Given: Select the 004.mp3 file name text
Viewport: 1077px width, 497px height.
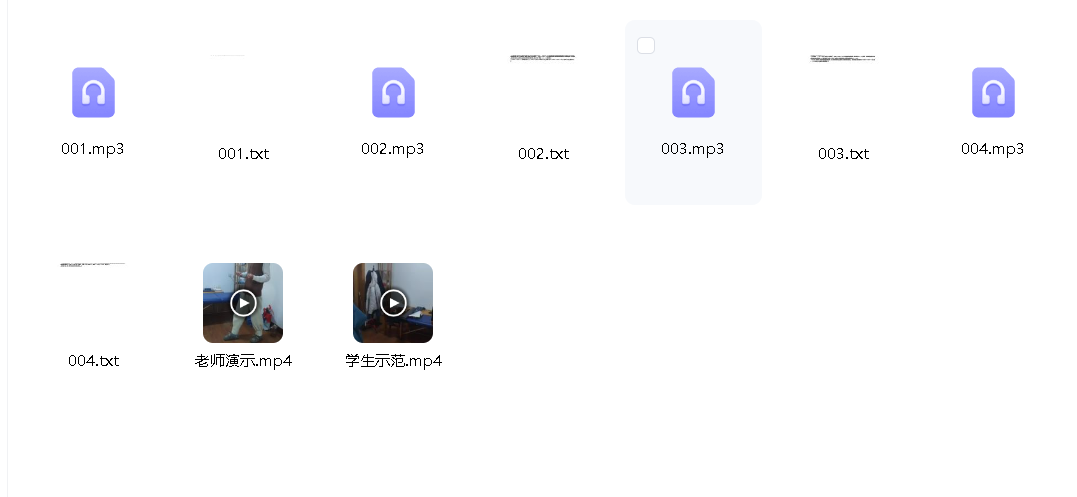Looking at the screenshot, I should tap(993, 149).
